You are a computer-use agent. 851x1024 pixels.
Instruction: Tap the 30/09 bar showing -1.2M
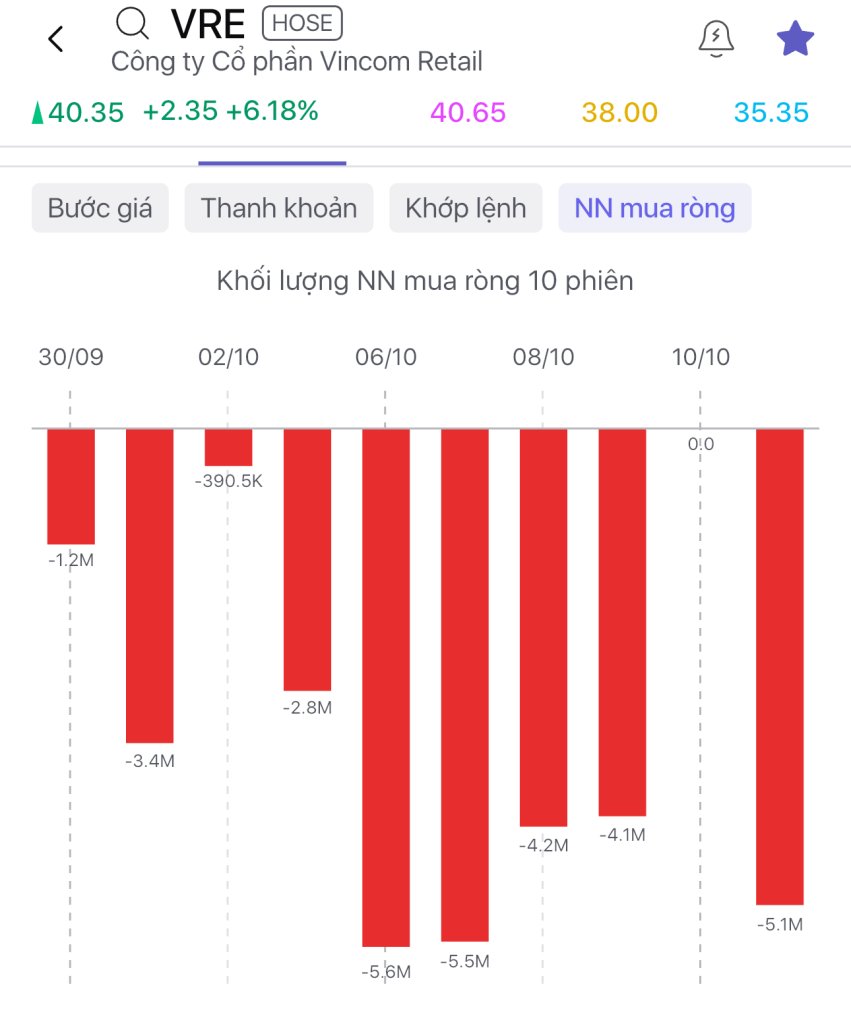pos(71,486)
